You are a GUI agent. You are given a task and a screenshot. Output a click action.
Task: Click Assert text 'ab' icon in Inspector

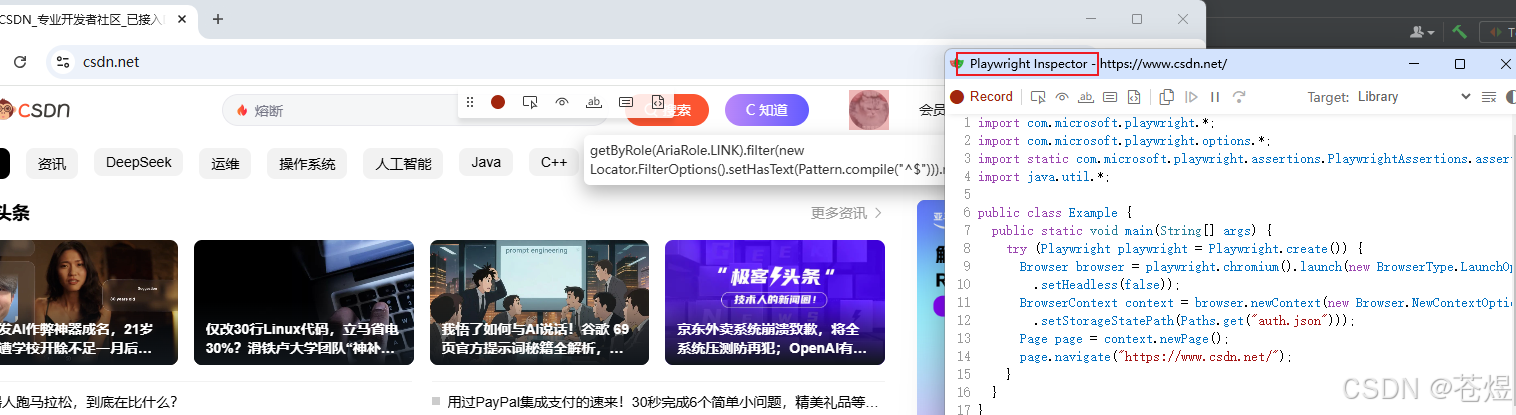1086,97
